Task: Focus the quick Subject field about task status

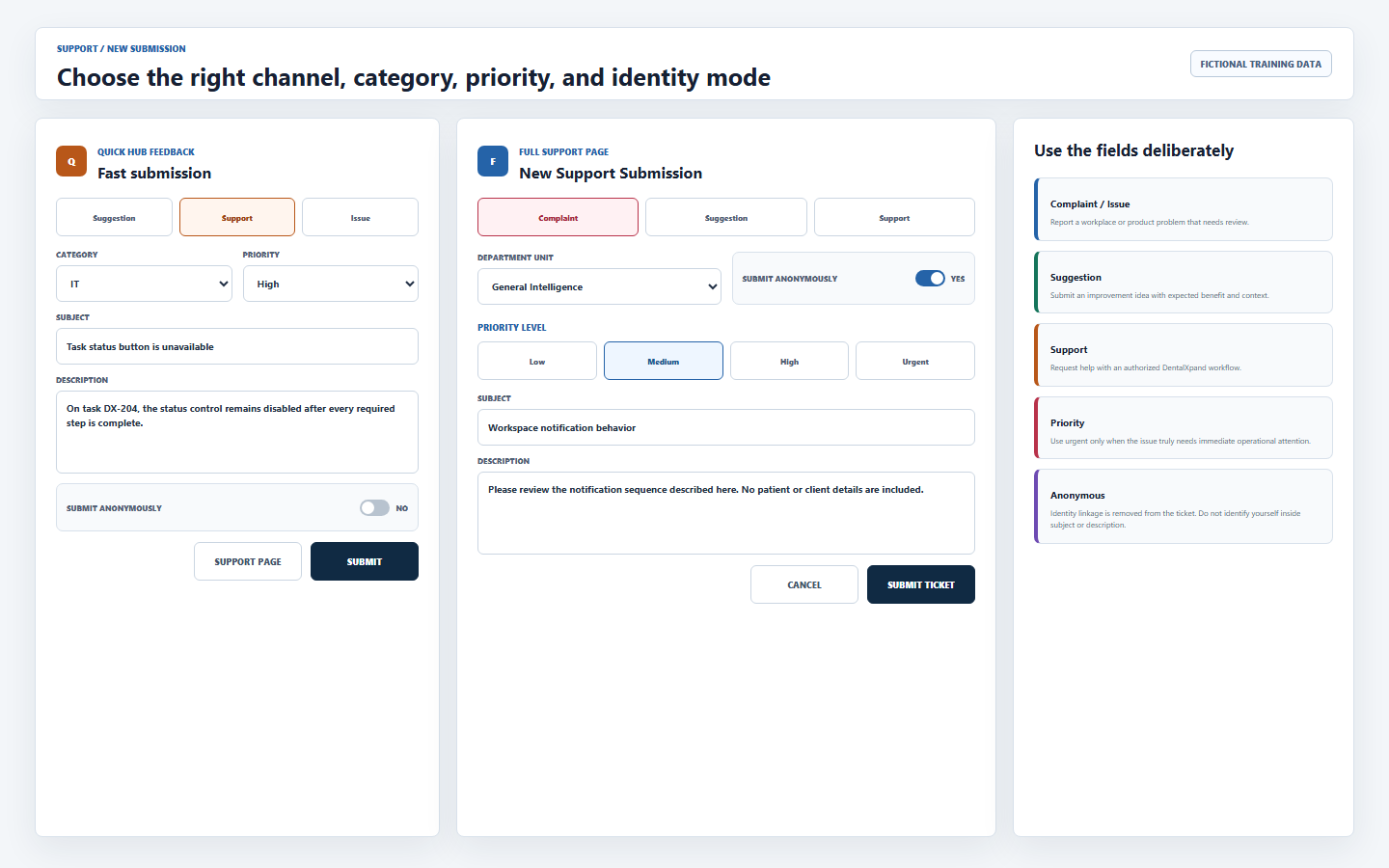Action: pos(237,346)
